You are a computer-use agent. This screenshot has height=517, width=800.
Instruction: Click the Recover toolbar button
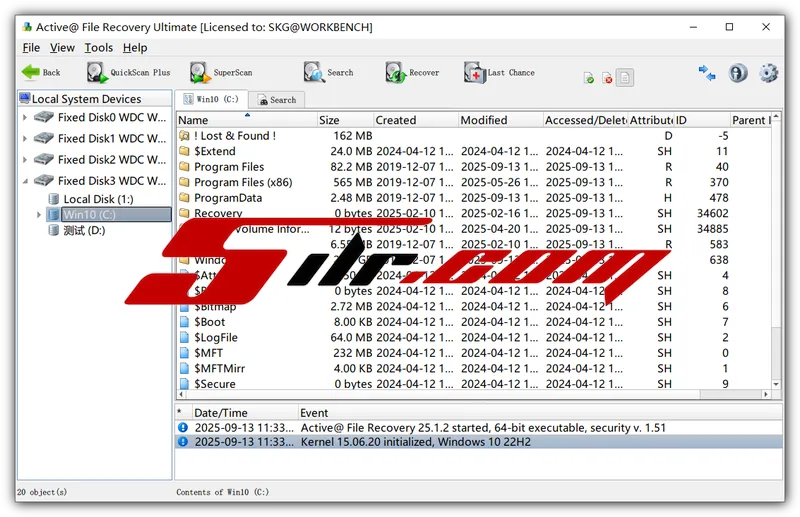point(412,72)
